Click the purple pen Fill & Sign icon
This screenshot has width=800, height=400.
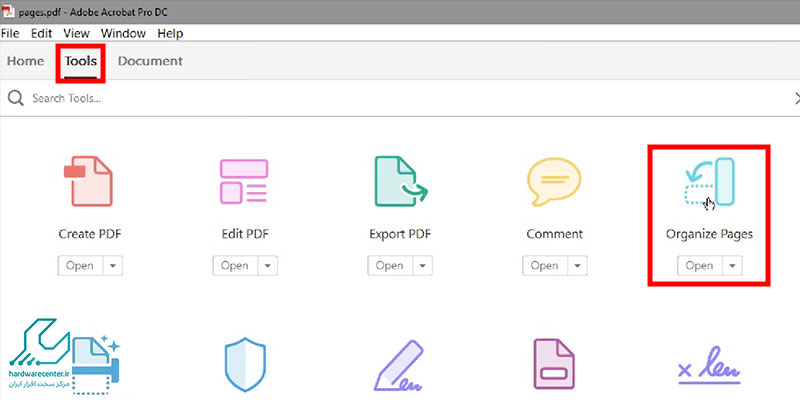click(398, 366)
